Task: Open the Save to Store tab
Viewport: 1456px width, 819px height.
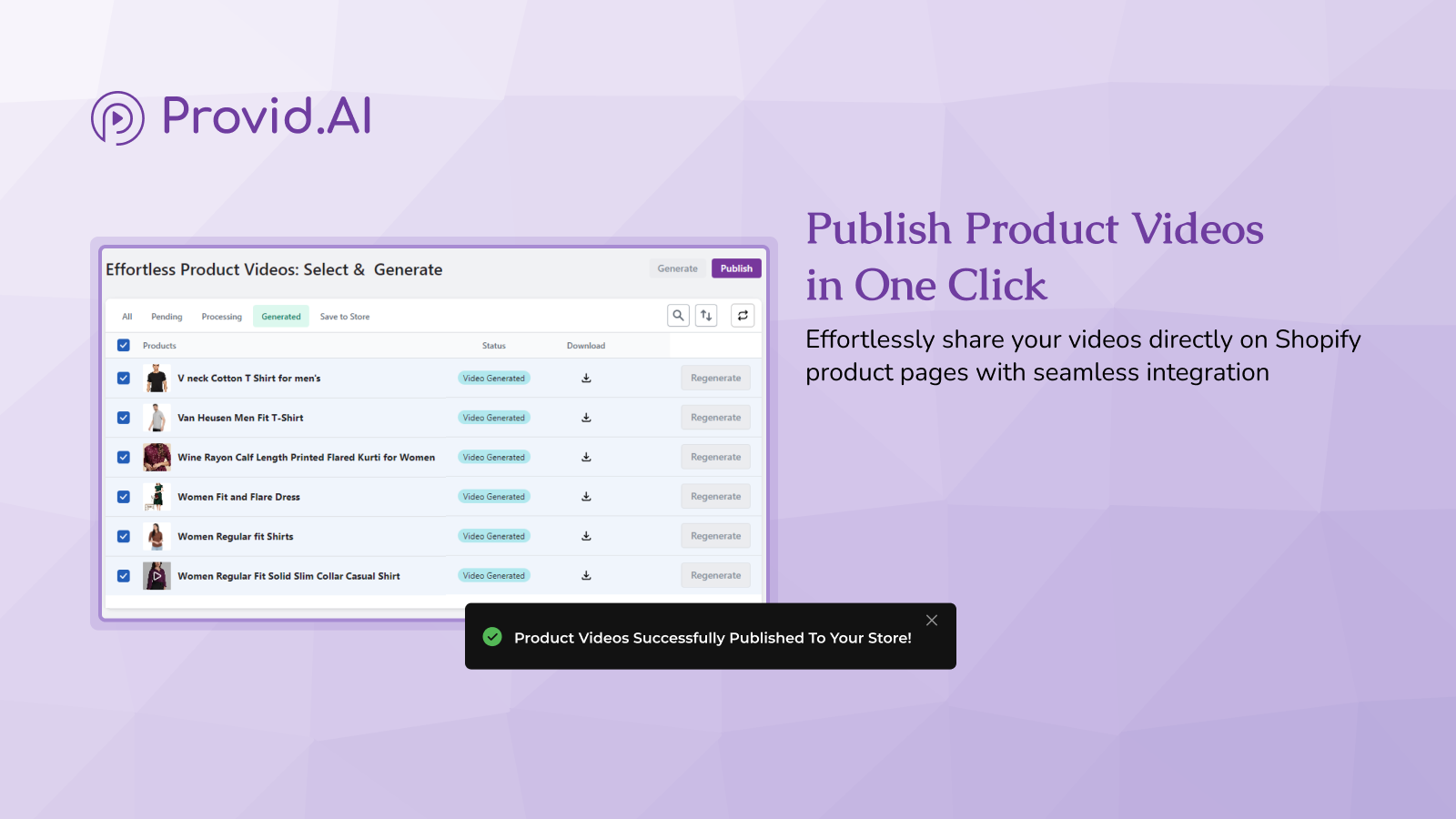Action: click(345, 317)
